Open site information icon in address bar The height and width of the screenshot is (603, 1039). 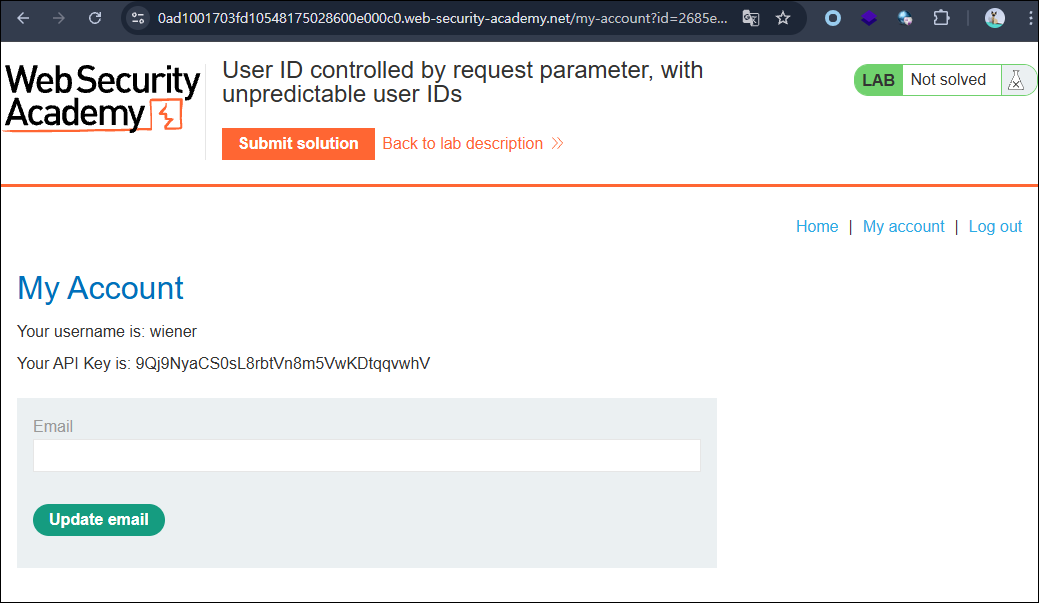pos(138,18)
